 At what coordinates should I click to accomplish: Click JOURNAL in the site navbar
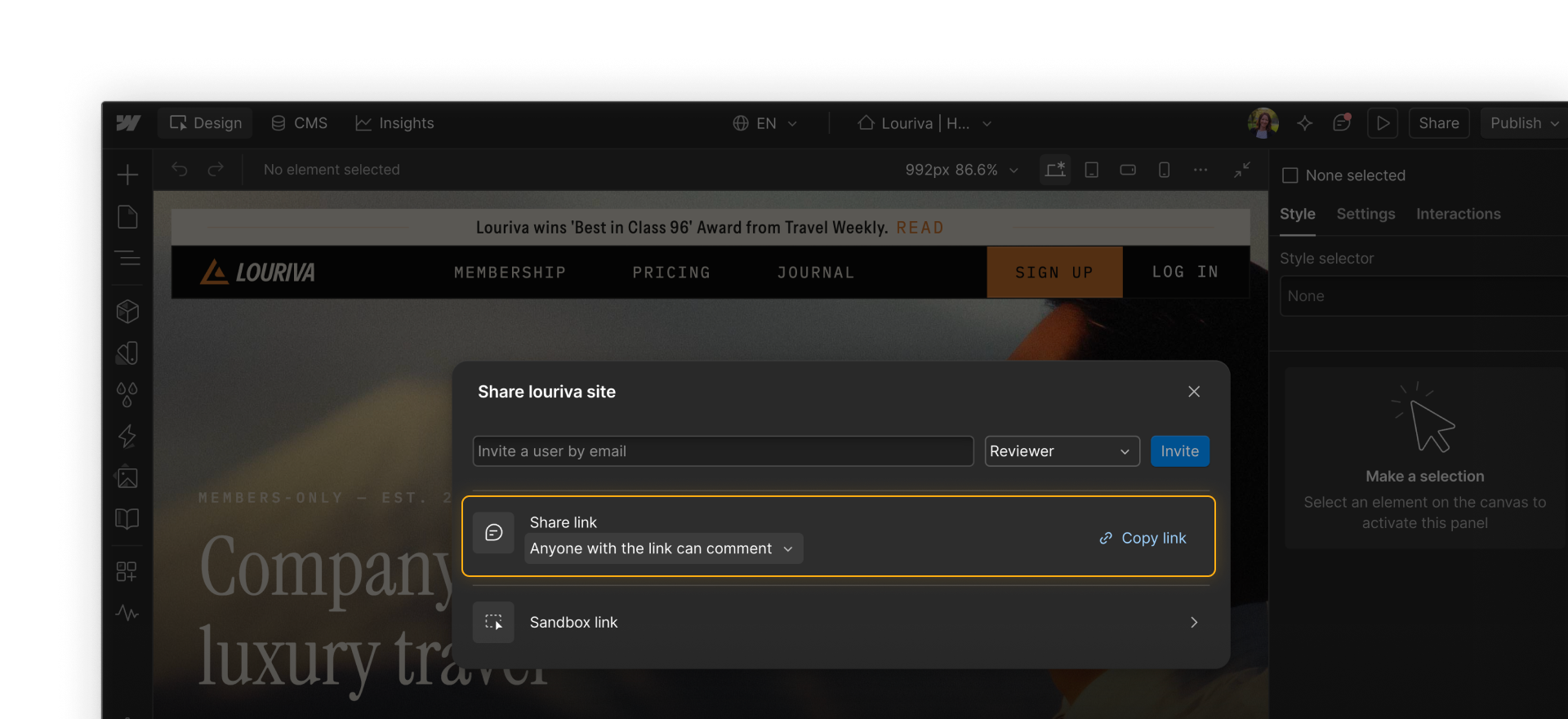[815, 273]
